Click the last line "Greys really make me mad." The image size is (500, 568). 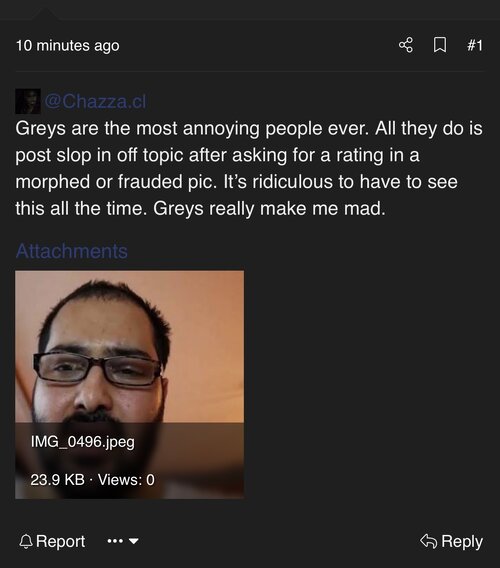coord(269,209)
